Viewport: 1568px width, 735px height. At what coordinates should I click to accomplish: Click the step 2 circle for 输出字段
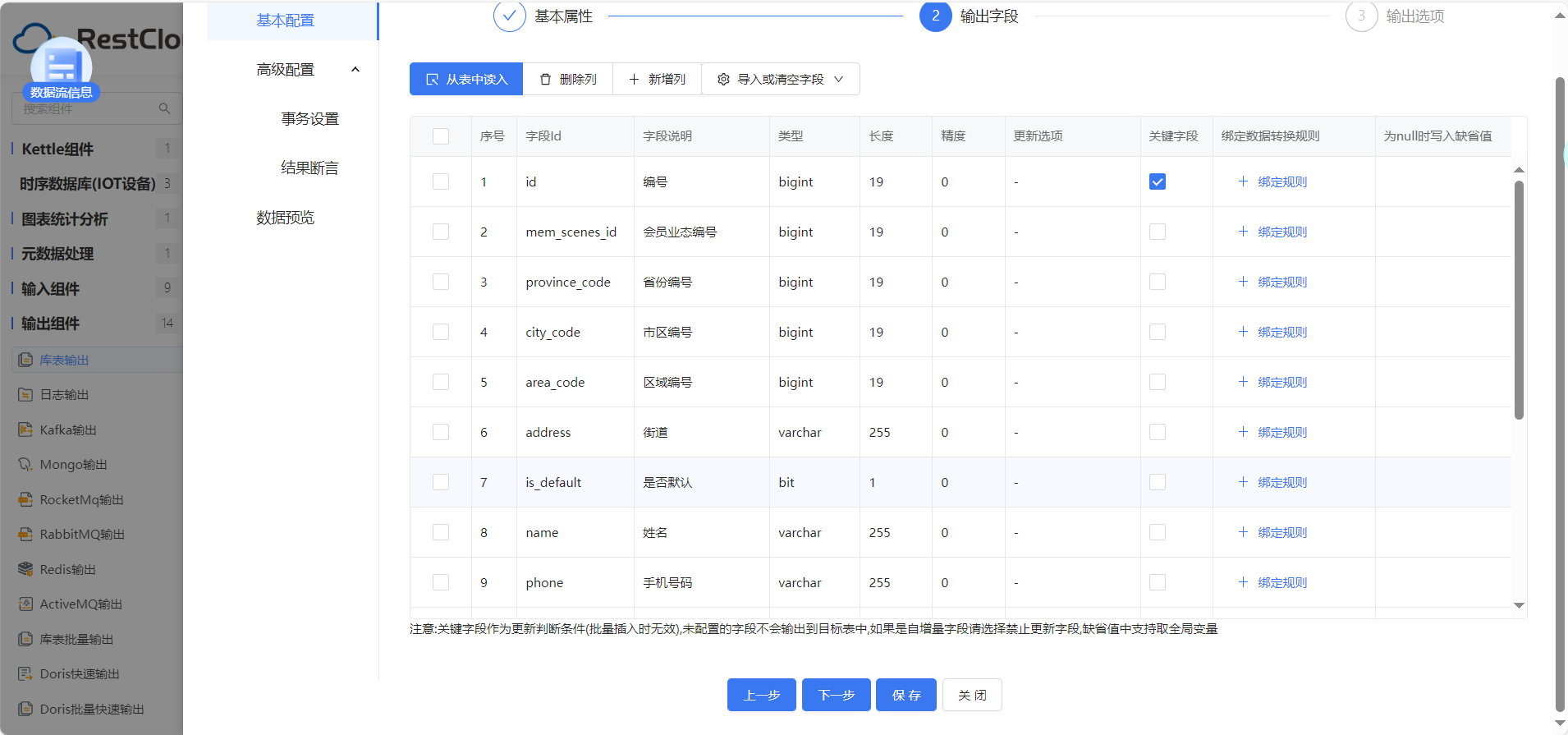point(935,16)
